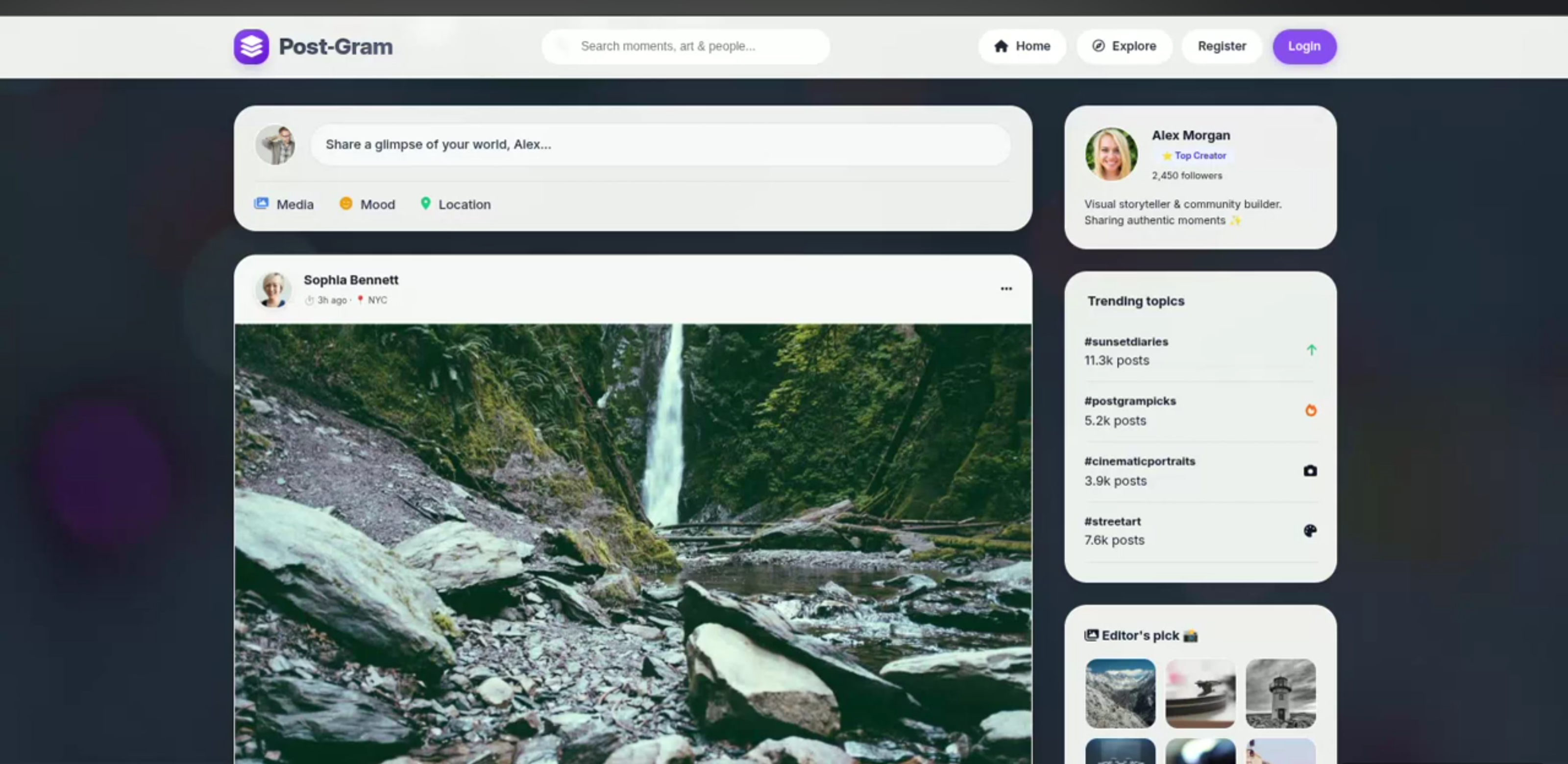Click the Post-Gram brand name text
Screen dimensions: 1568x764
[335, 47]
